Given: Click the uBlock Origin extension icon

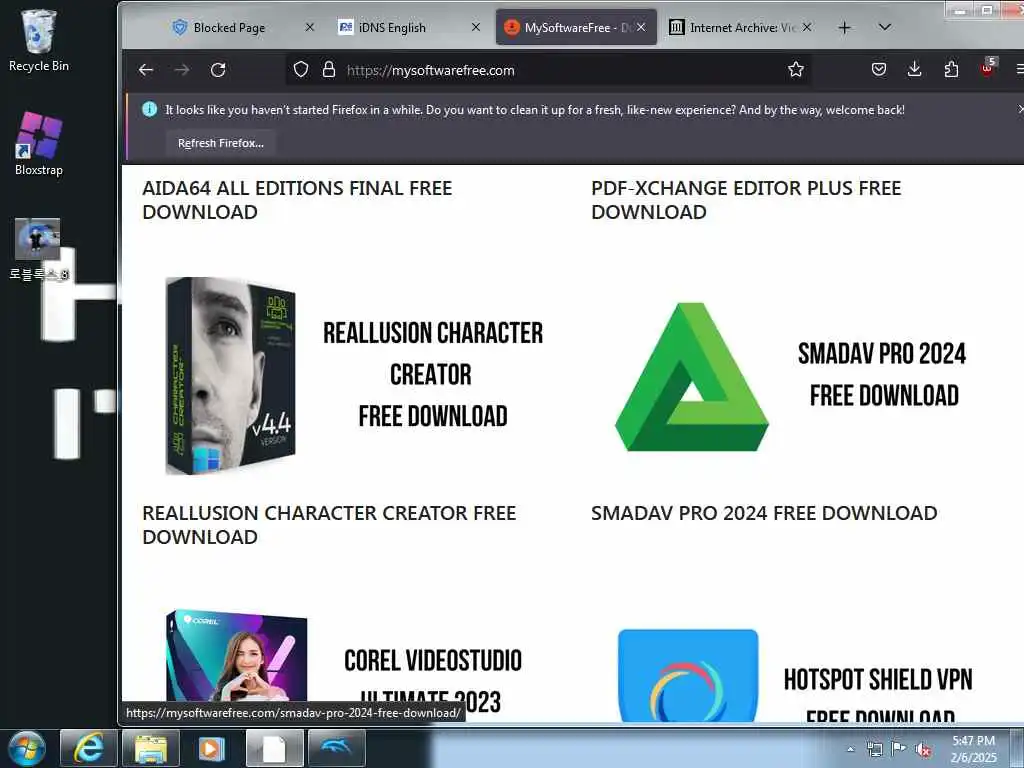Looking at the screenshot, I should tap(987, 68).
